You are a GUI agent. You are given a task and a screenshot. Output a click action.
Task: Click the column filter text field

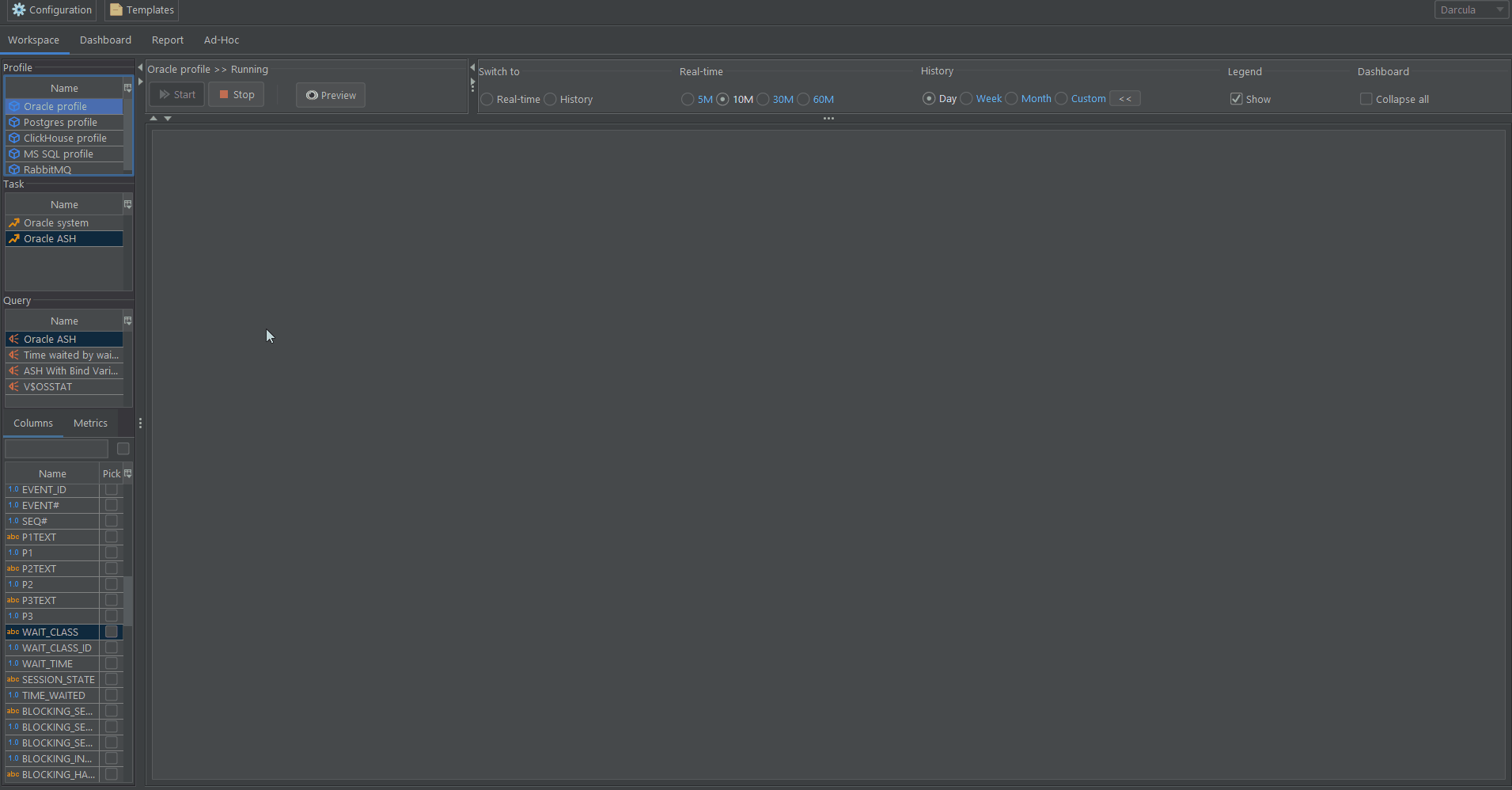pos(56,449)
